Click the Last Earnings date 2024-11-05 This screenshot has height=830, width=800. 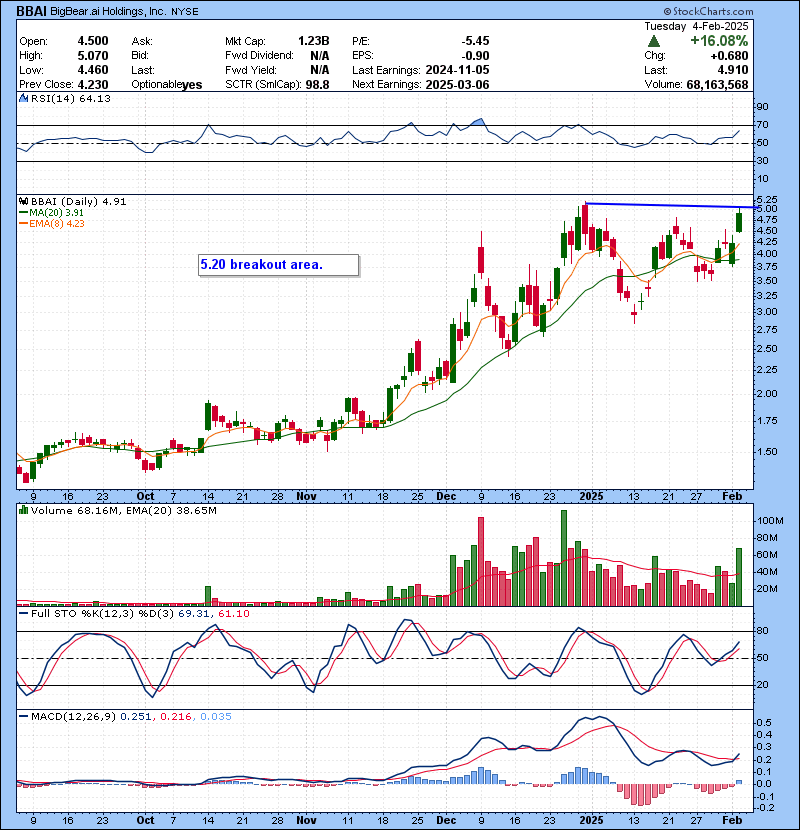tap(457, 70)
